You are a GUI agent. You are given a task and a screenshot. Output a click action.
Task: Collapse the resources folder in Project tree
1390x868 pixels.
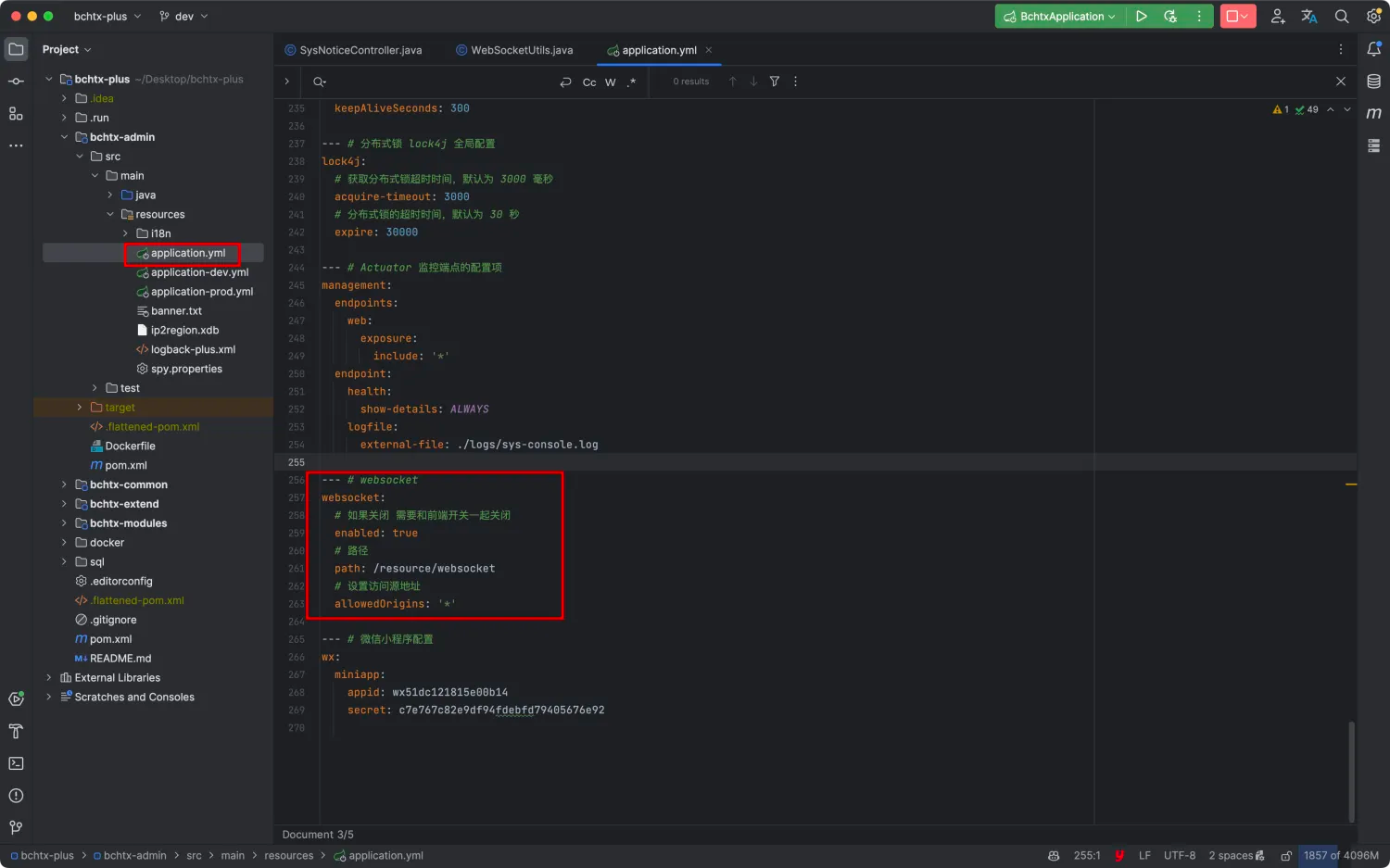[x=110, y=214]
